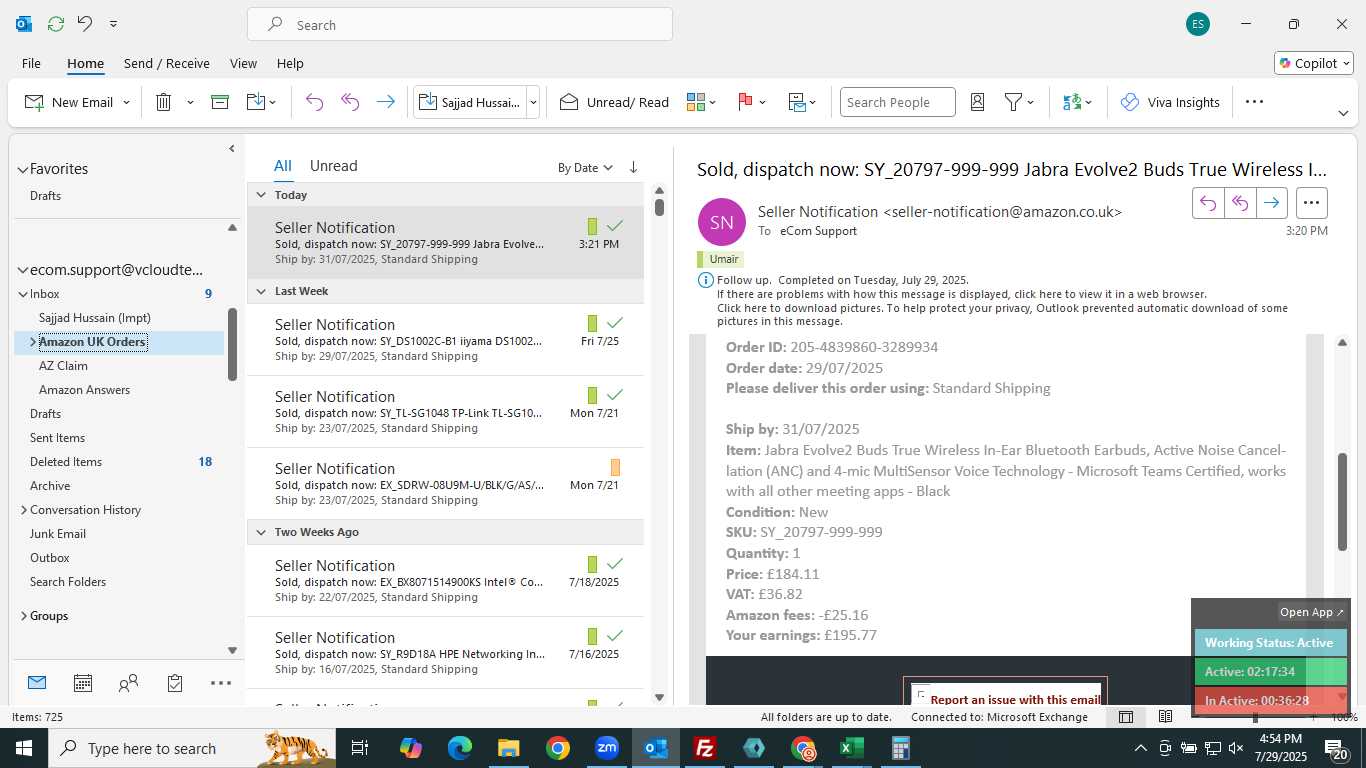Open the View tab

(243, 63)
